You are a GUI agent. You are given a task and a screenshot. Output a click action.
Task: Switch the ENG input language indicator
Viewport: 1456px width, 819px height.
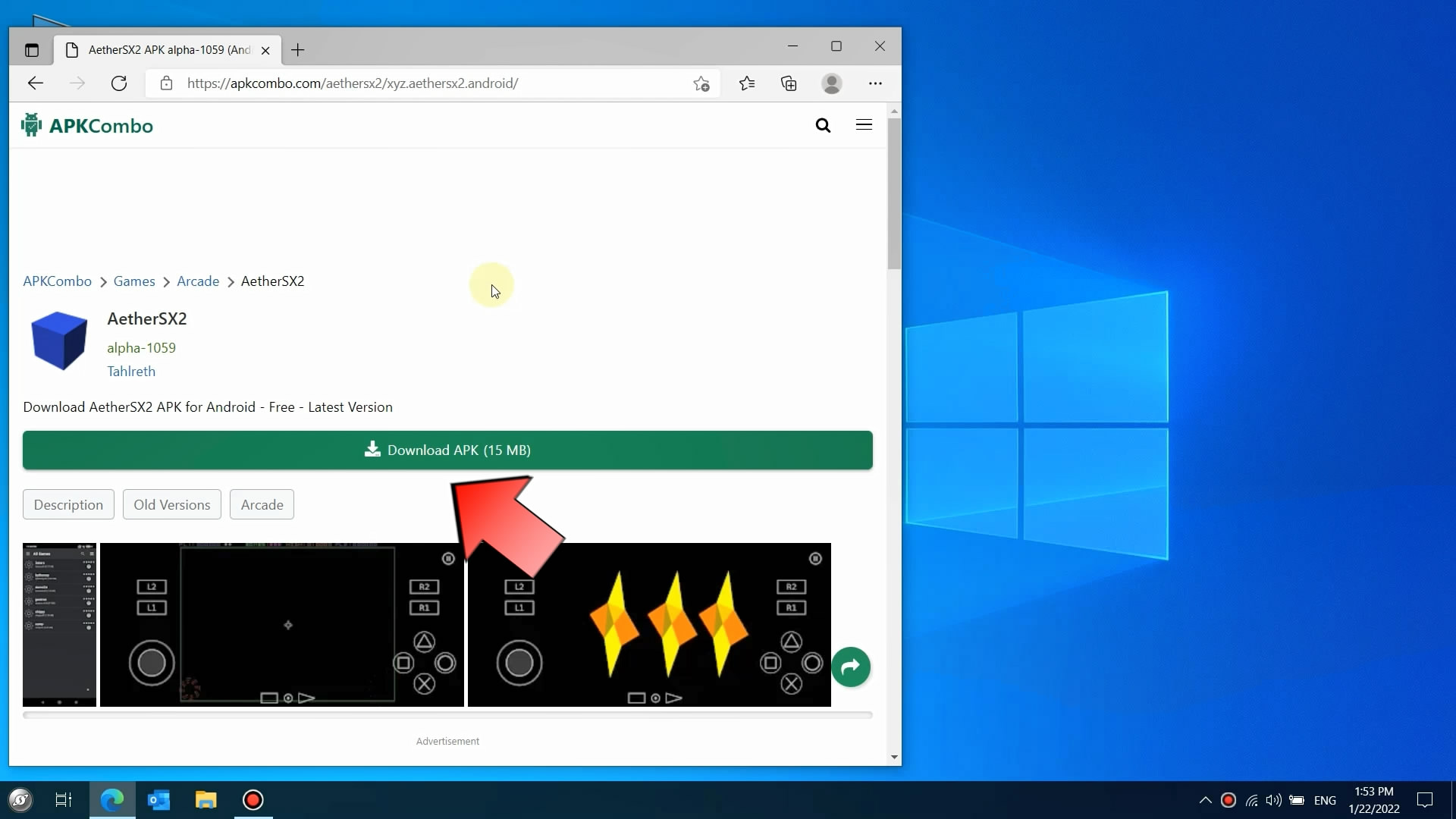(1325, 800)
